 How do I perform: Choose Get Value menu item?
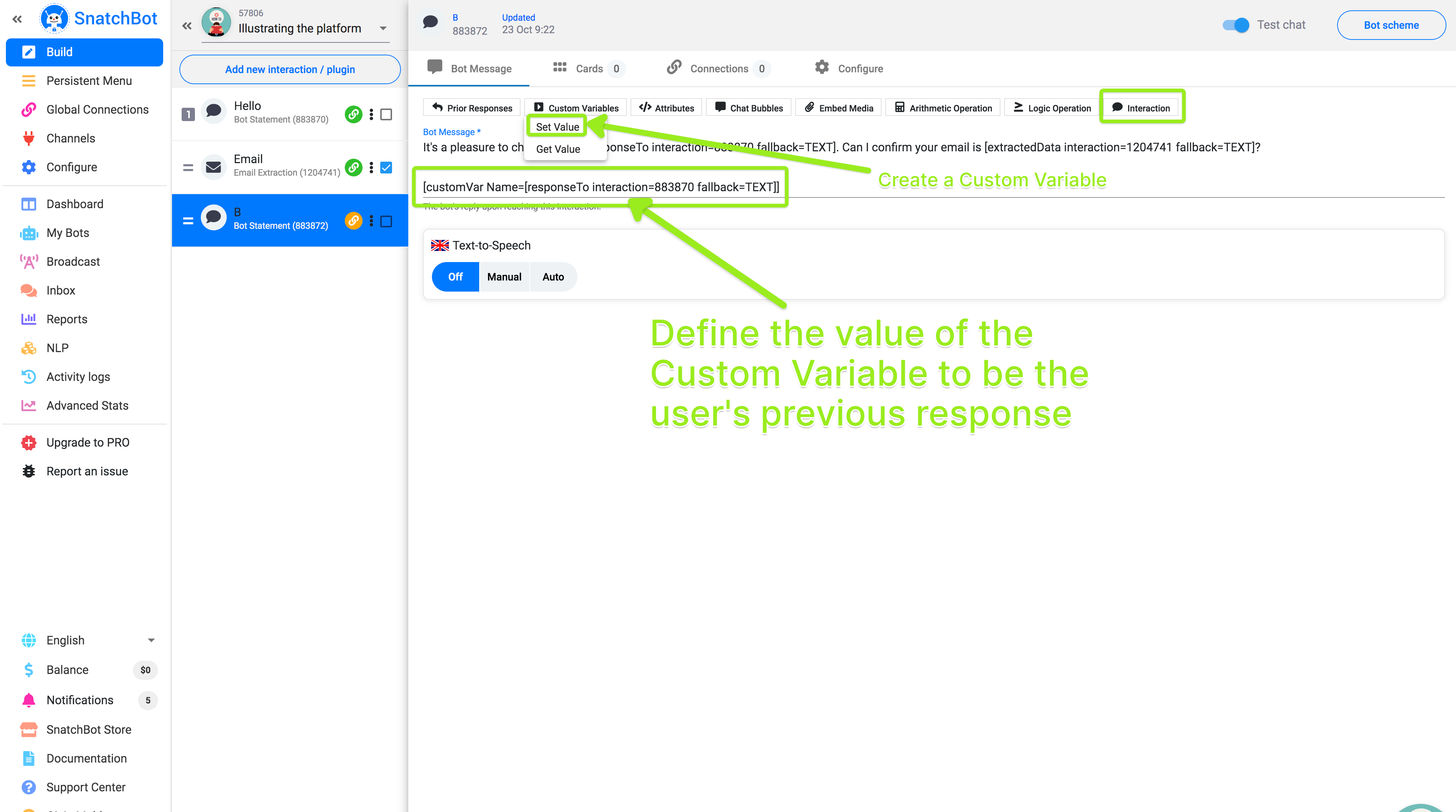click(x=558, y=149)
